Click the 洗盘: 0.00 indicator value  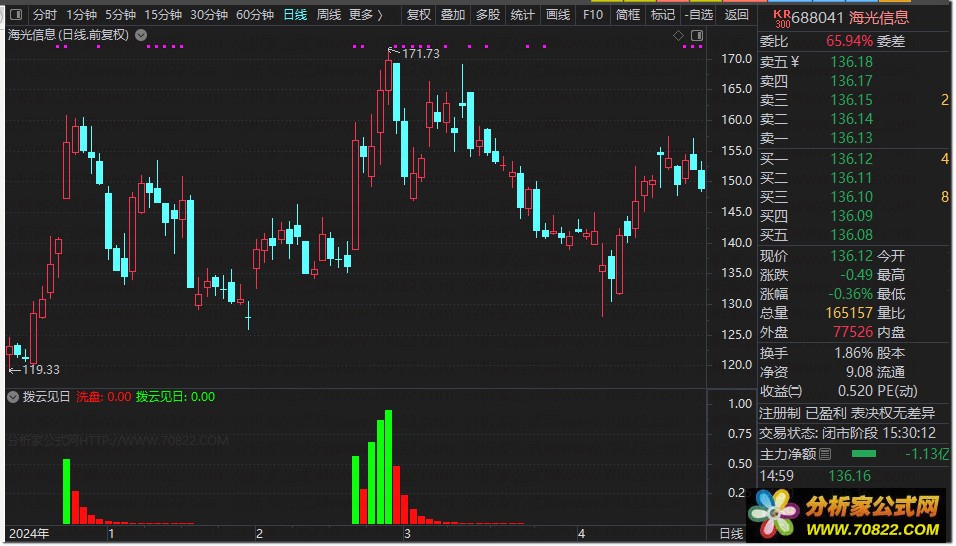click(104, 397)
